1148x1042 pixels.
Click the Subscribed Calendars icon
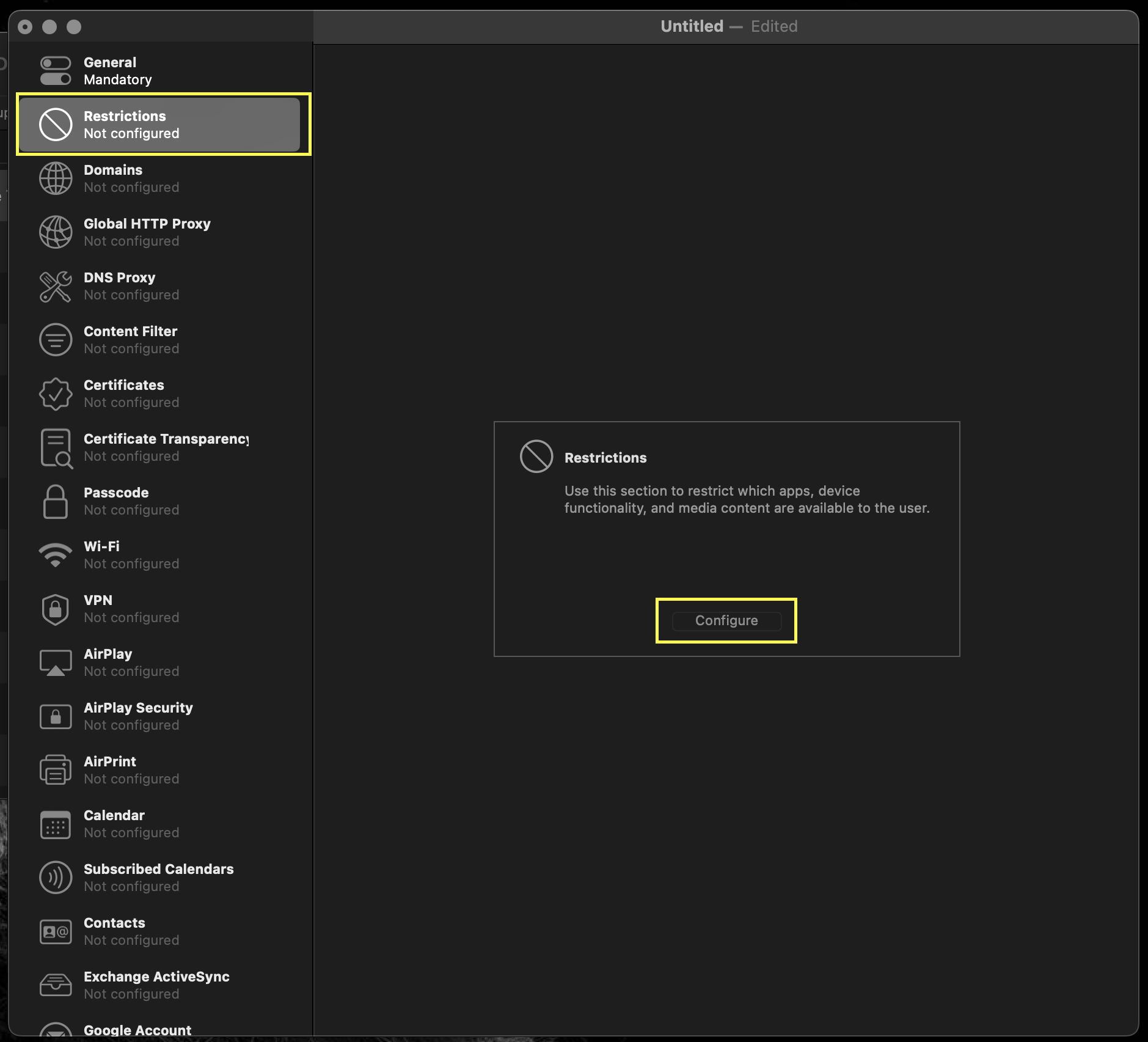56,877
